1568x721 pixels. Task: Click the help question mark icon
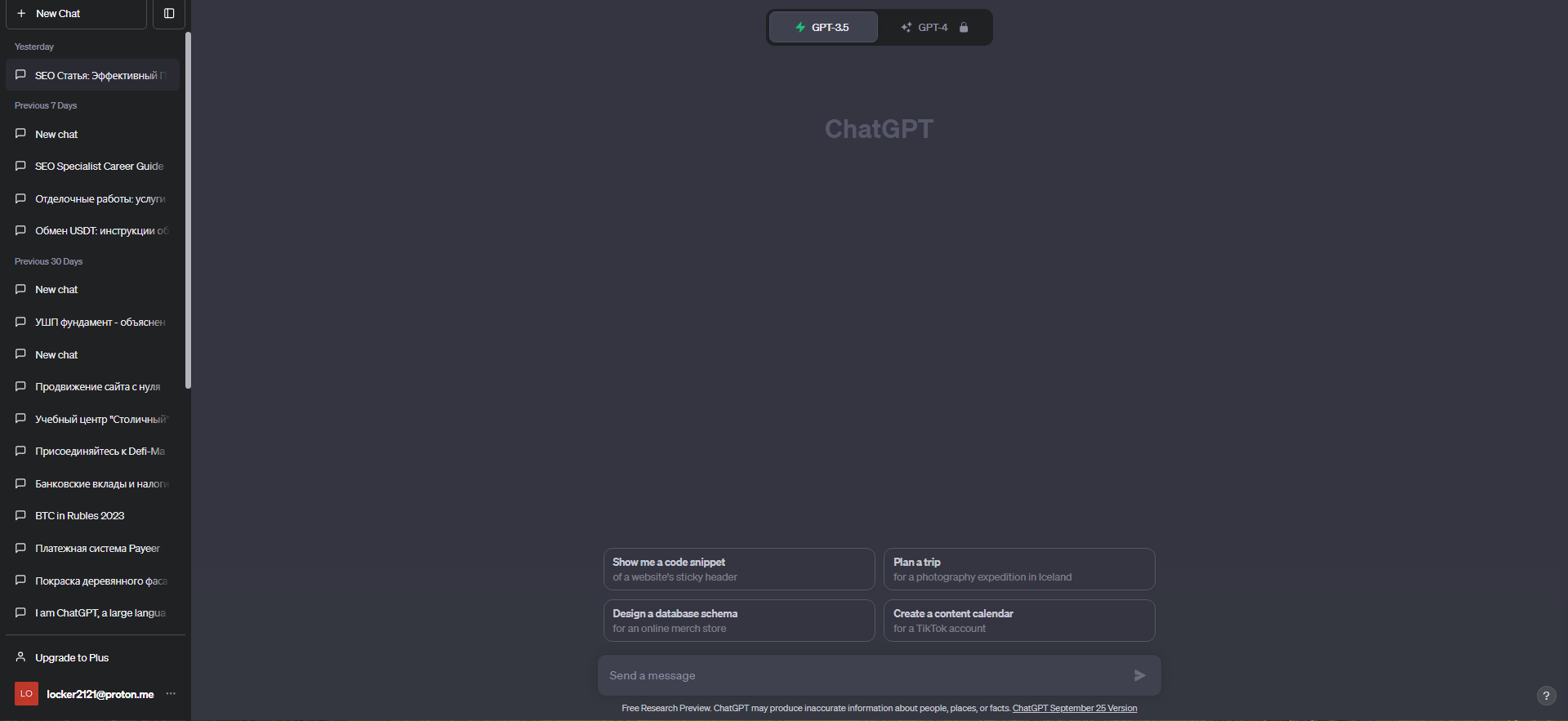[x=1546, y=696]
